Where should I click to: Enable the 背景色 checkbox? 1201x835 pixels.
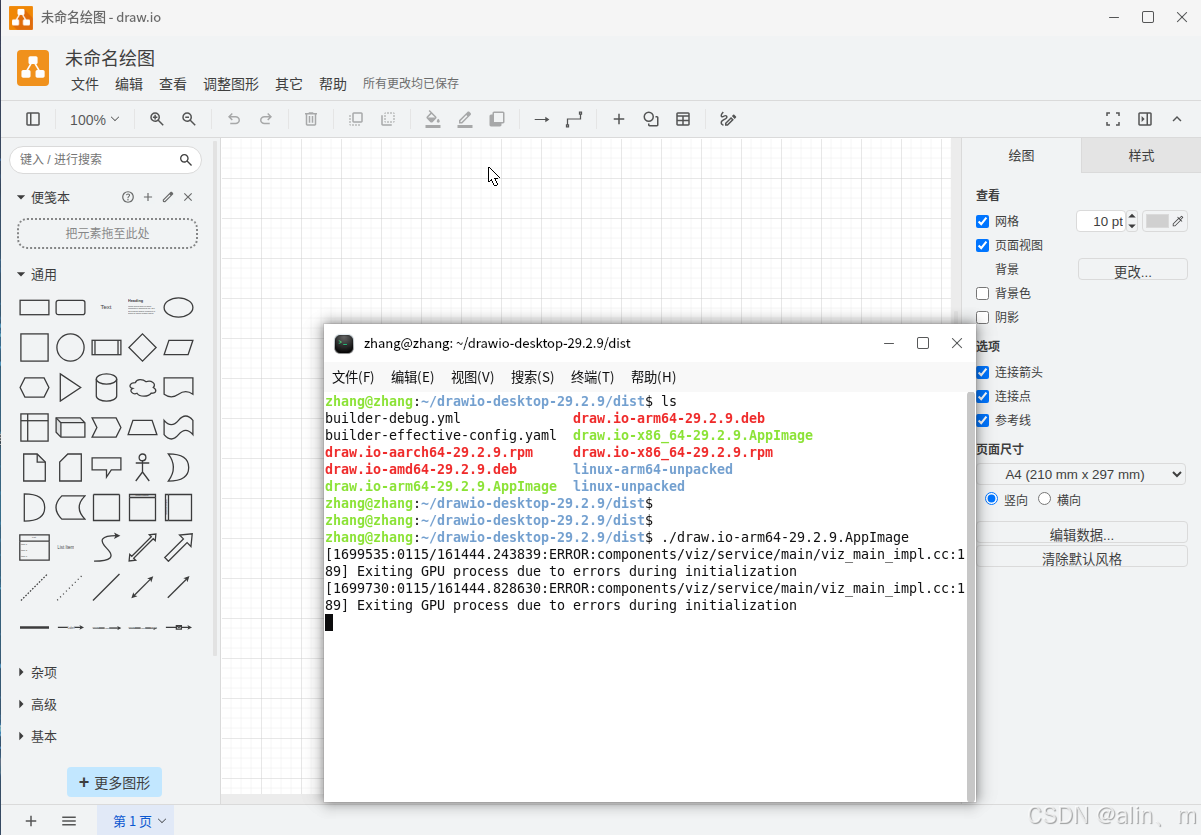tap(983, 293)
